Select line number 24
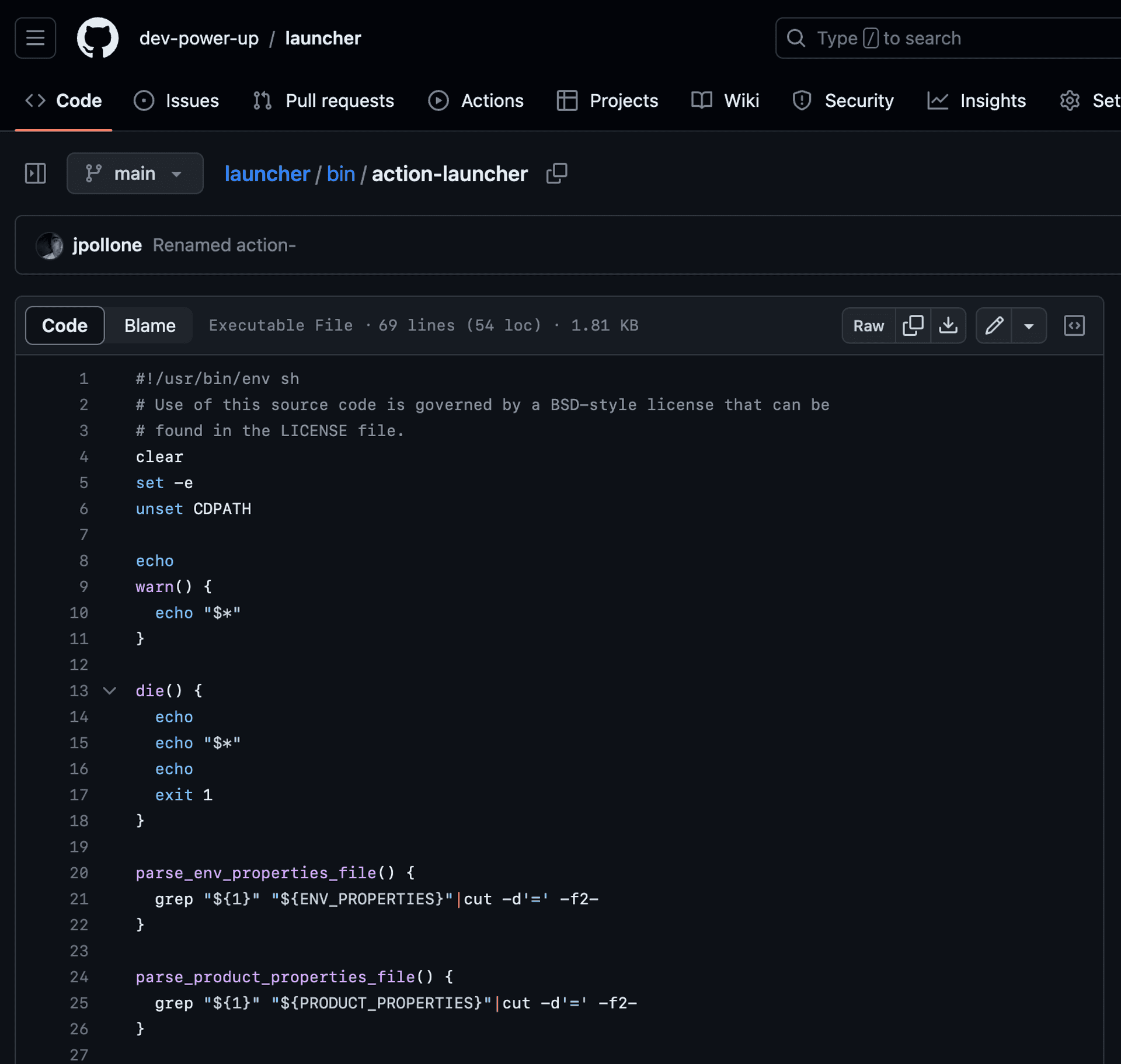The width and height of the screenshot is (1121, 1064). [x=79, y=977]
